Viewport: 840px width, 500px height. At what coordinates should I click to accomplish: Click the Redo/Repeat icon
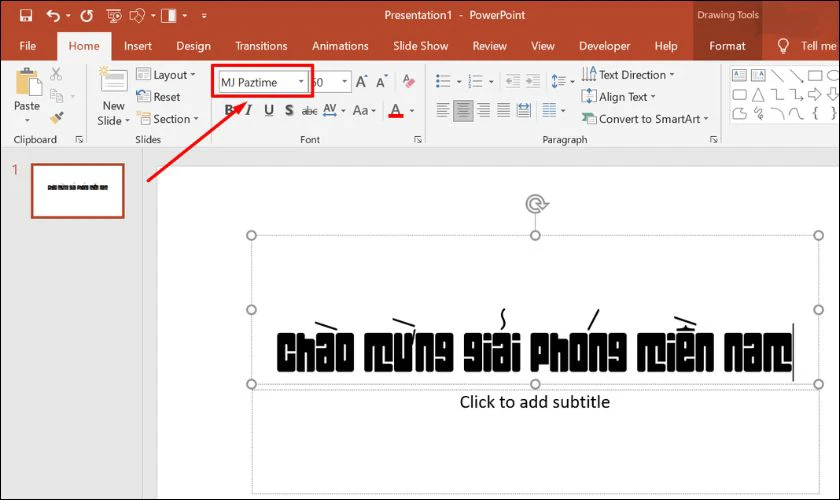(86, 16)
